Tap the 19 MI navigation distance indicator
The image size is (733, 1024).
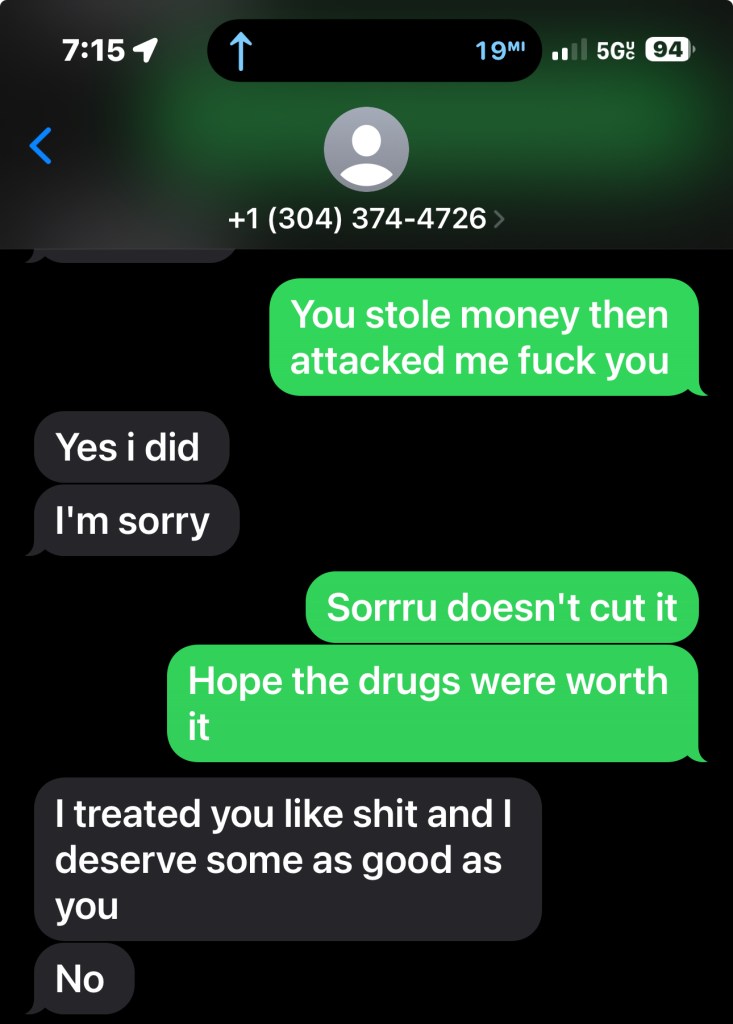point(500,50)
